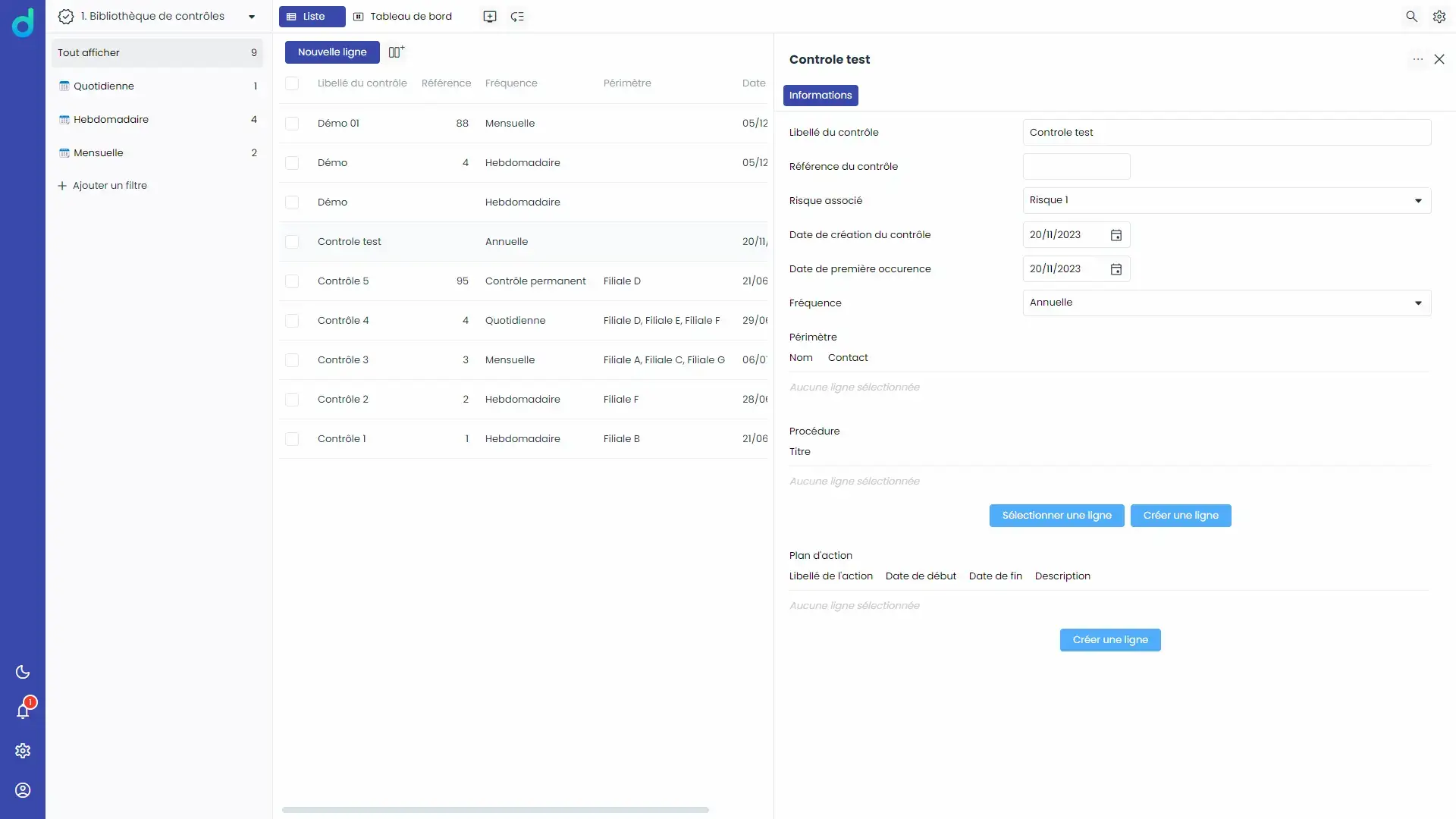Check the Contrôle 5 row checkbox
The width and height of the screenshot is (1456, 819).
292,281
